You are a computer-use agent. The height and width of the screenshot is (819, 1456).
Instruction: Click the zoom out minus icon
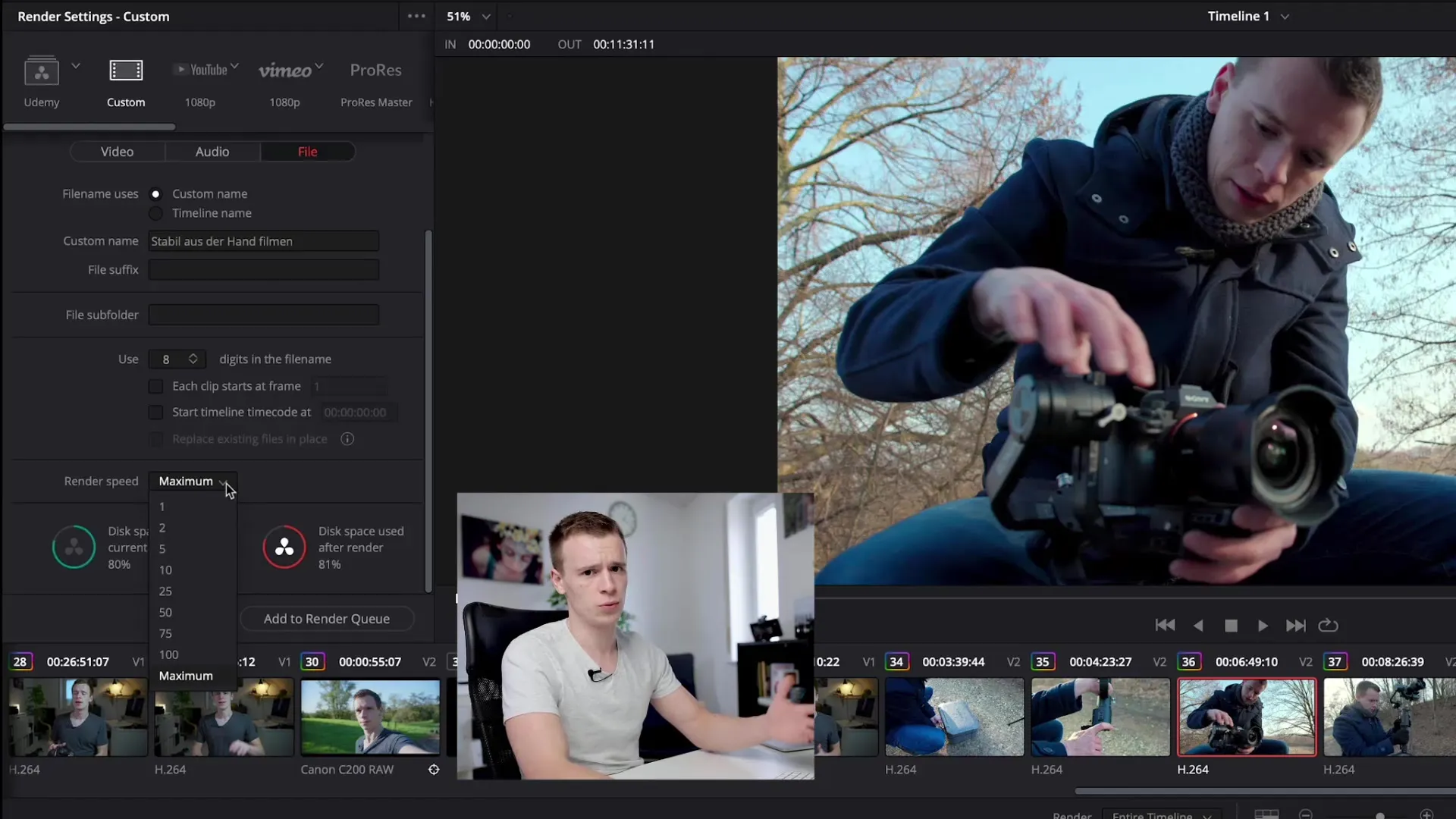(x=1305, y=814)
